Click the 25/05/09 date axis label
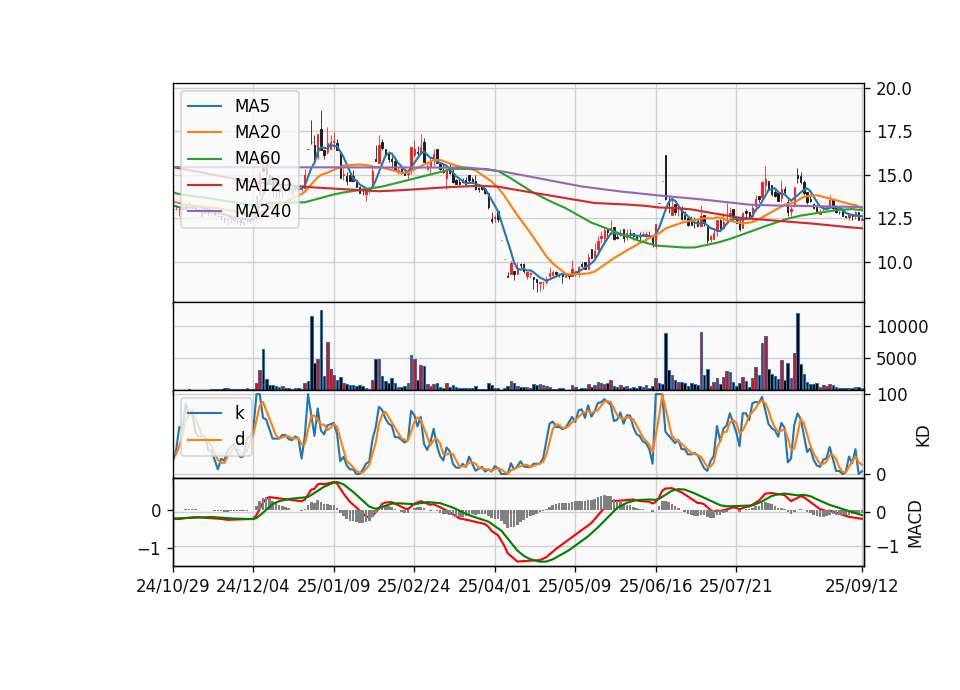Screen dimensions: 960x690 [575, 586]
